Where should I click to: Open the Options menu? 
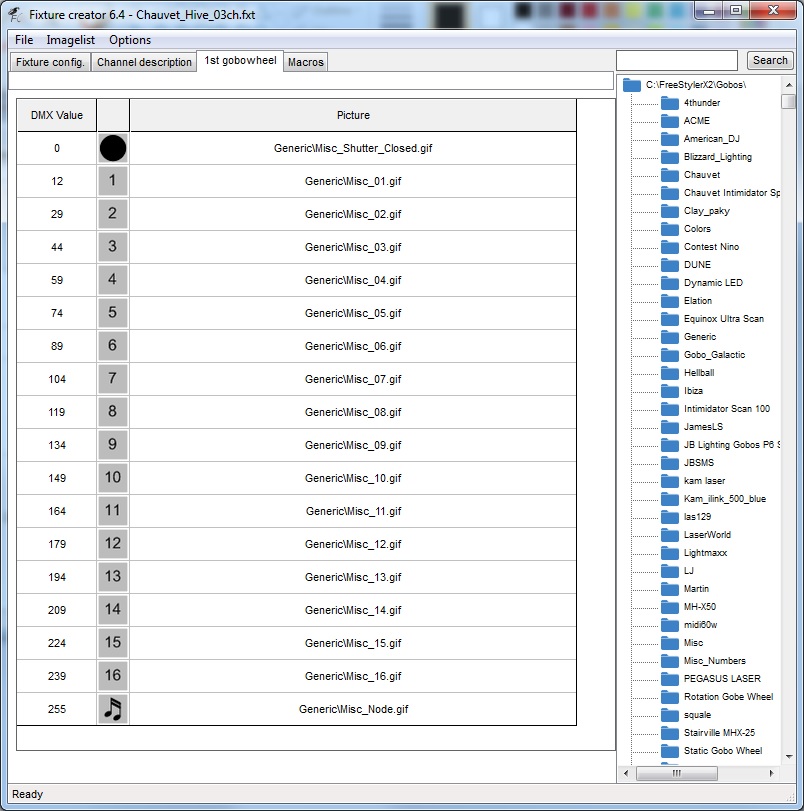point(130,40)
